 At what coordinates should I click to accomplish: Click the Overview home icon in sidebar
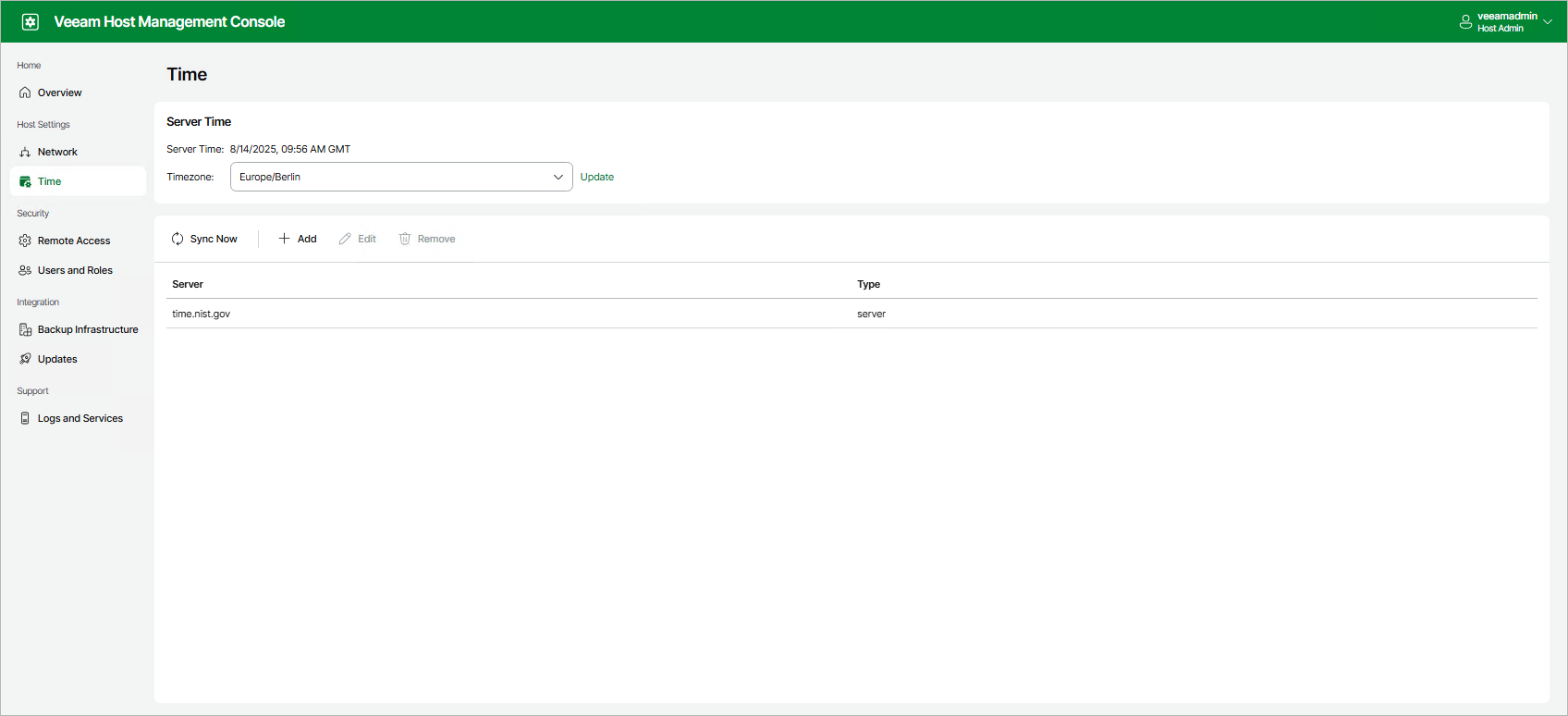click(x=25, y=93)
